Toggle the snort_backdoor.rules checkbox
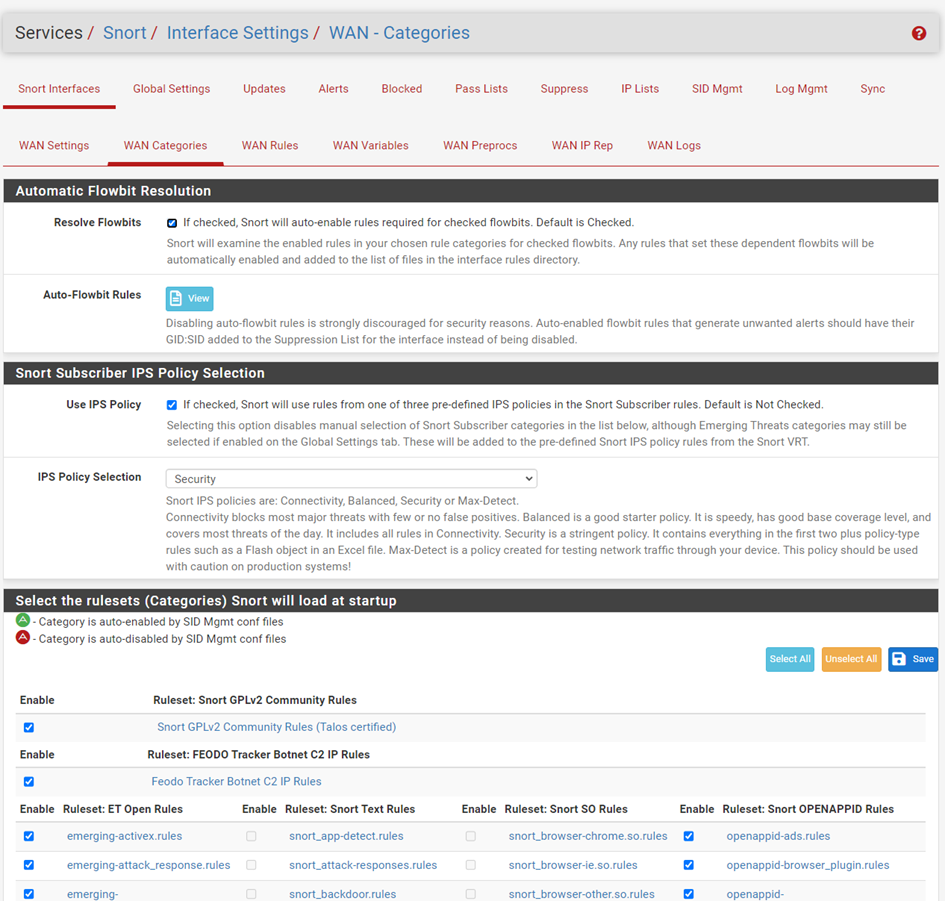This screenshot has width=945, height=901. click(x=251, y=894)
